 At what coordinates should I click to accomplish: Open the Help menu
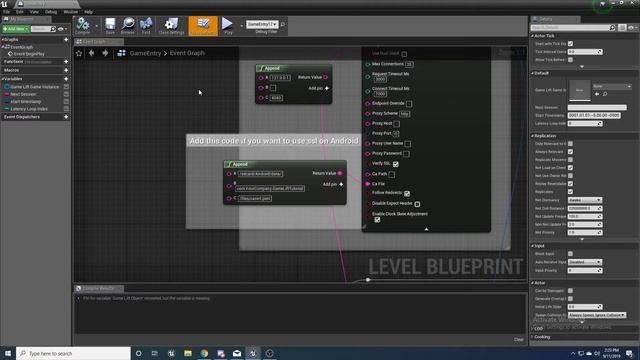tap(88, 12)
